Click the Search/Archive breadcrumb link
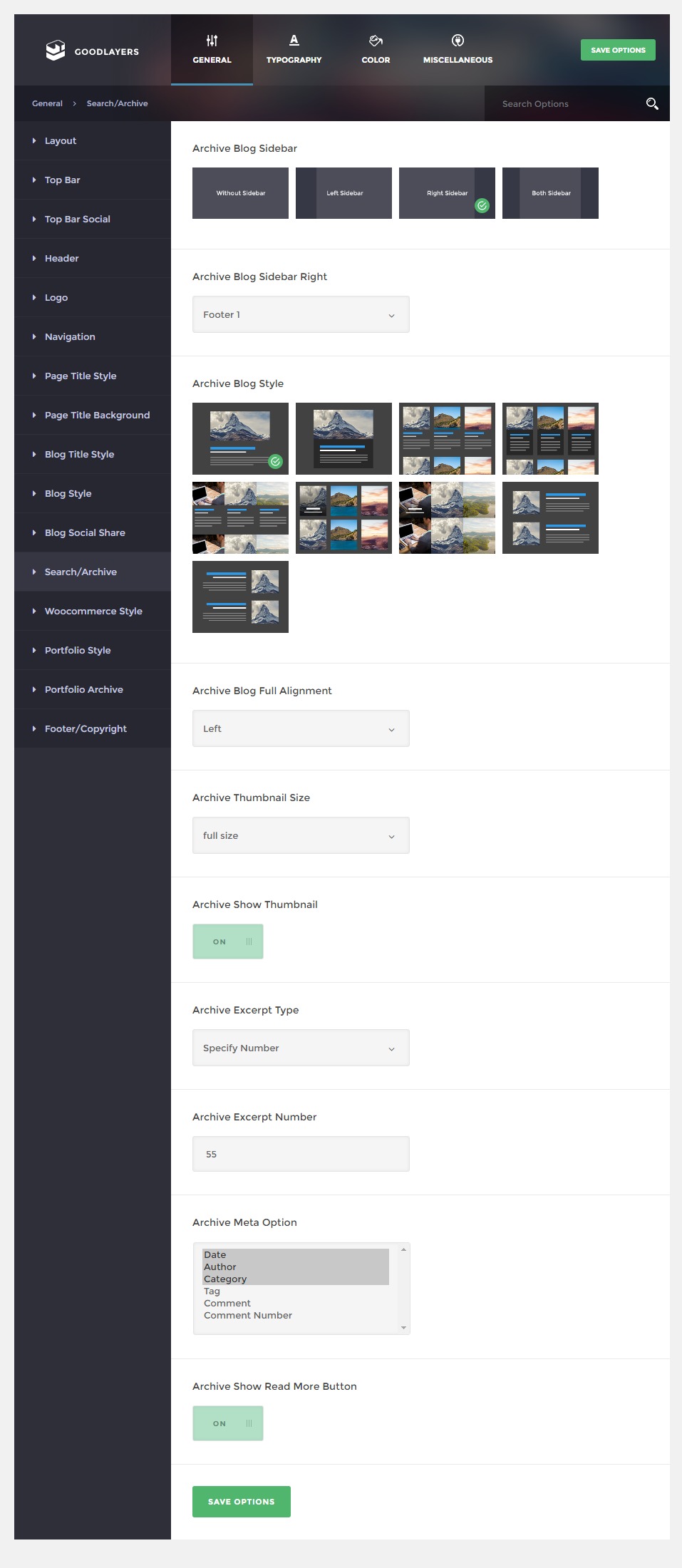Viewport: 682px width, 1568px height. (x=118, y=103)
